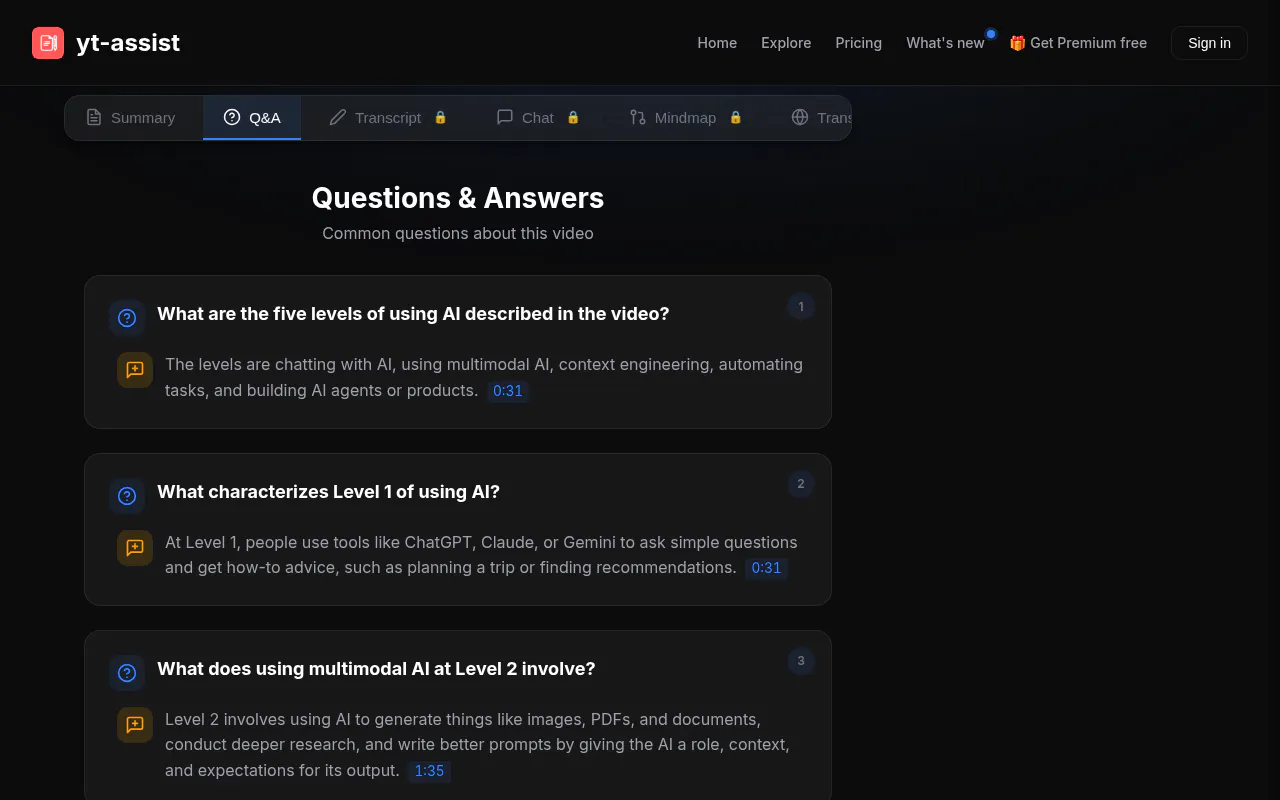Click the lock icon beside Chat

[x=573, y=117]
